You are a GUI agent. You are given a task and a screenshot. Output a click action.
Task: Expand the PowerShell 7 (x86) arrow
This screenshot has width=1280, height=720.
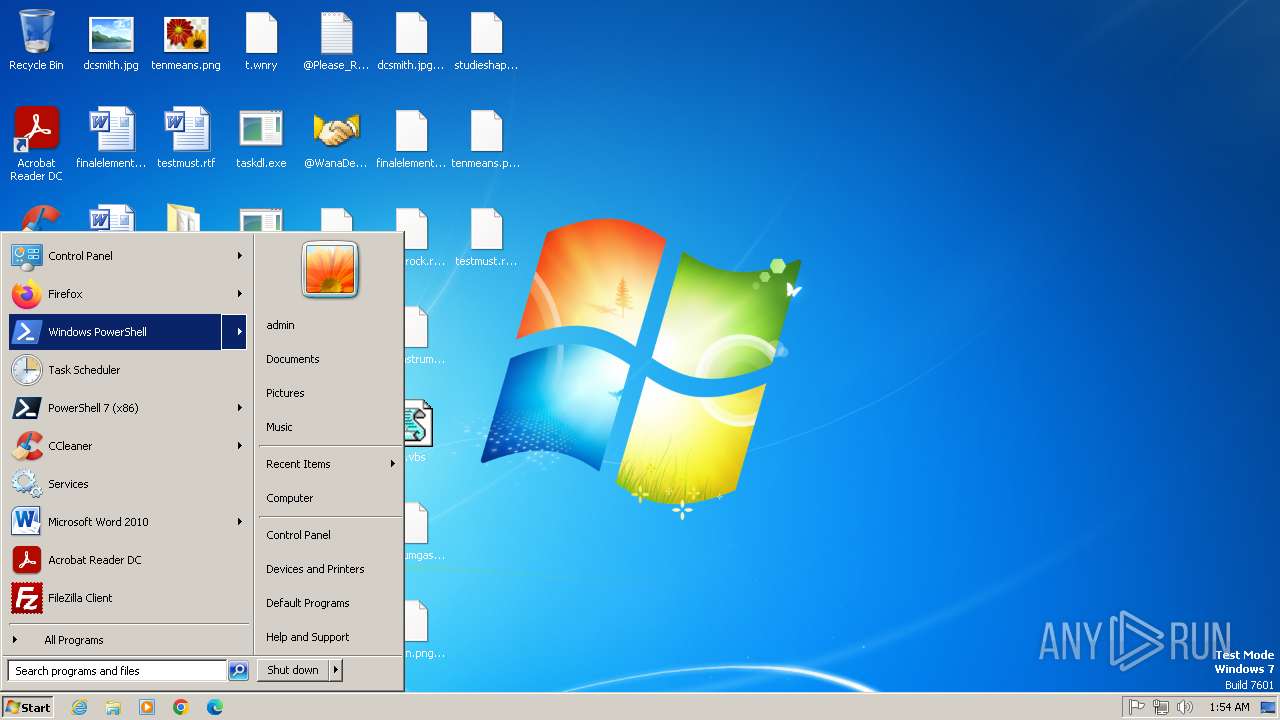(240, 408)
